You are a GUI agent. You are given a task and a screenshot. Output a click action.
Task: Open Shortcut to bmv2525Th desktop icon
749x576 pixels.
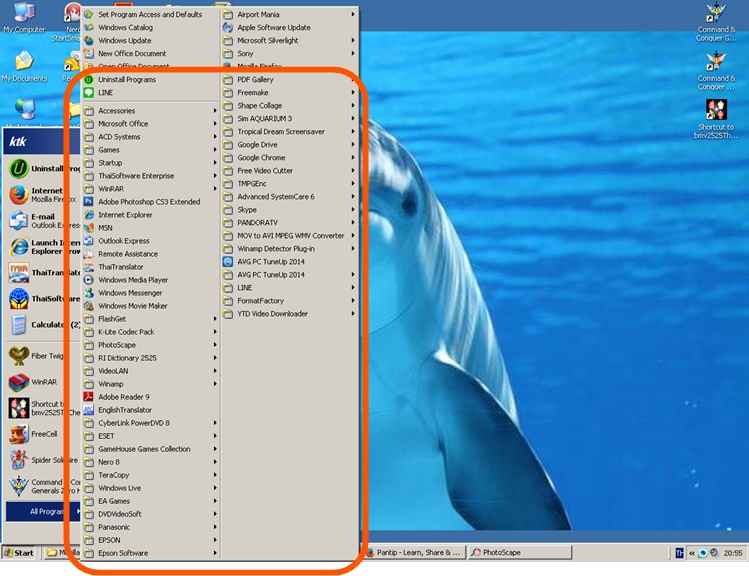[x=716, y=118]
